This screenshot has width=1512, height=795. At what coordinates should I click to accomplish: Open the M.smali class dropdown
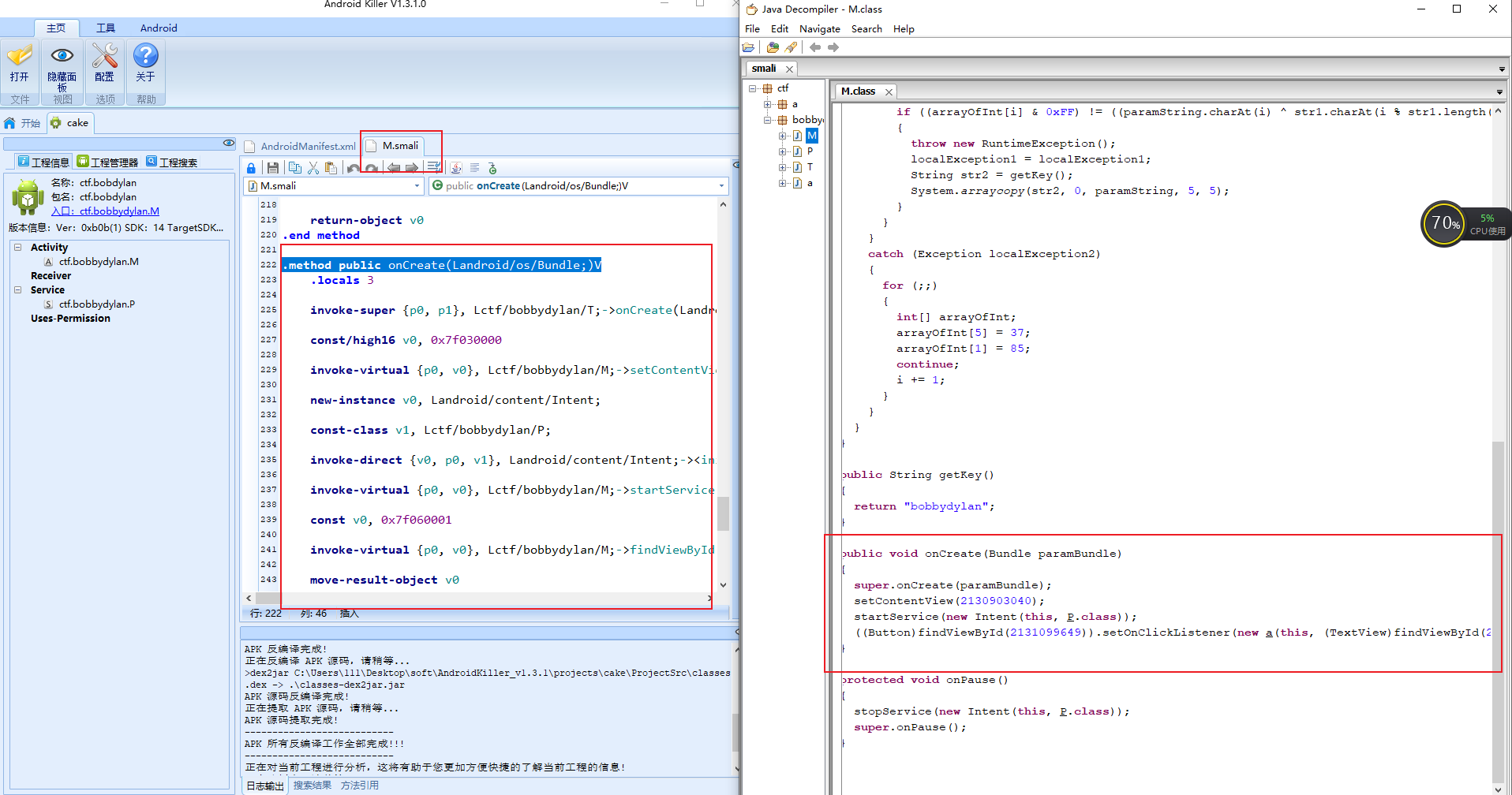pos(417,186)
